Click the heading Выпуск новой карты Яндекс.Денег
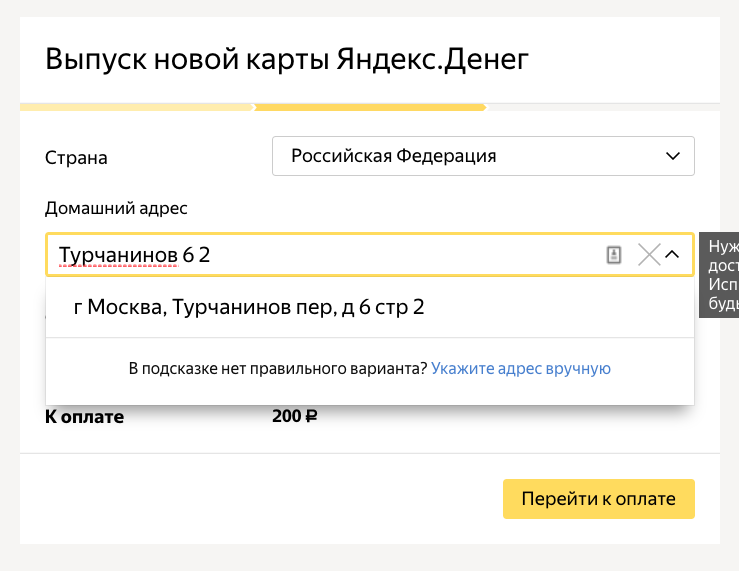The image size is (739, 571). click(x=287, y=59)
